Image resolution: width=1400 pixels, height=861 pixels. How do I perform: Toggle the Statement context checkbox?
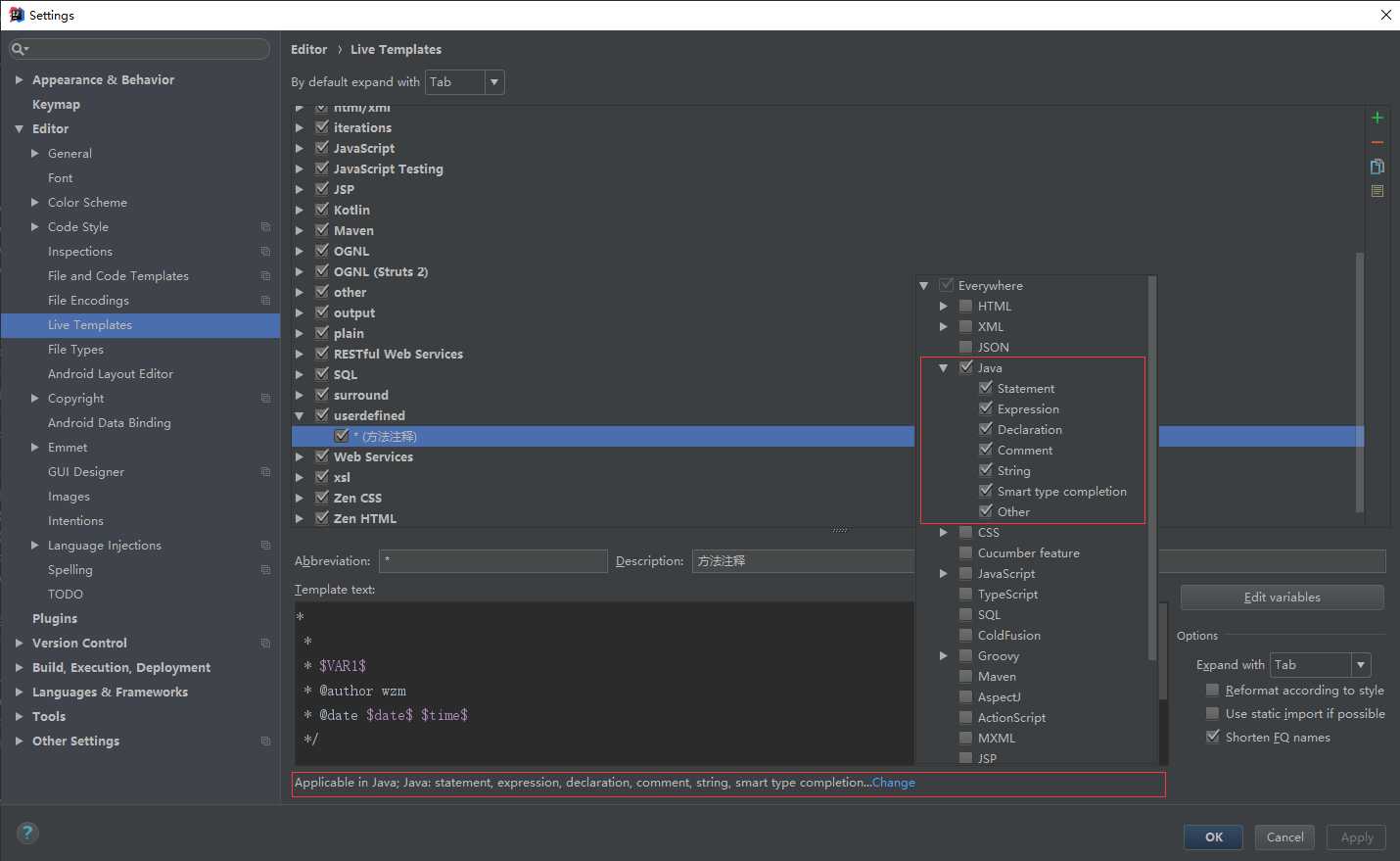[986, 388]
